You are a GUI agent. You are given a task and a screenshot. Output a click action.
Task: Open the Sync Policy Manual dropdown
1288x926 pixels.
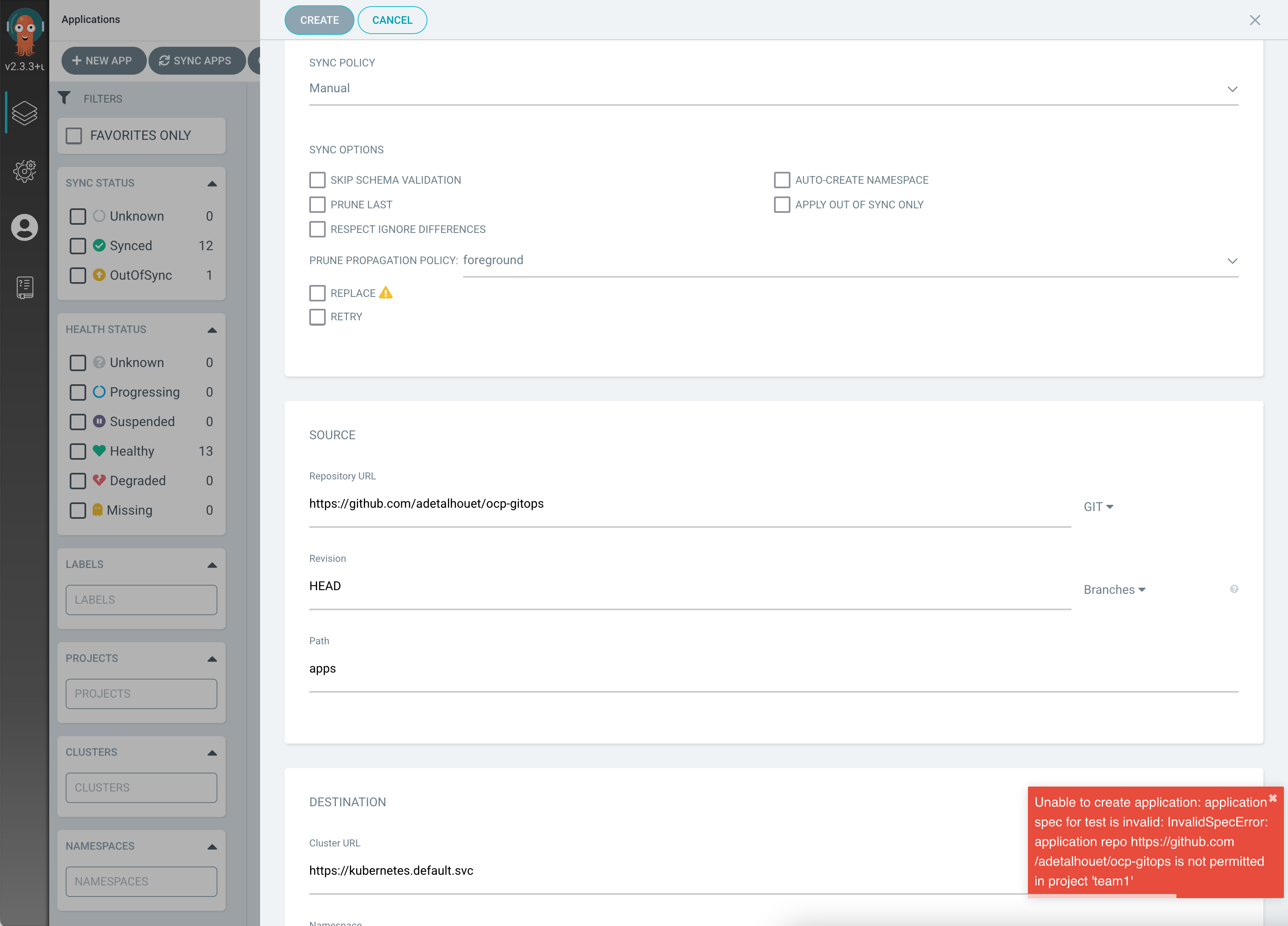click(773, 89)
